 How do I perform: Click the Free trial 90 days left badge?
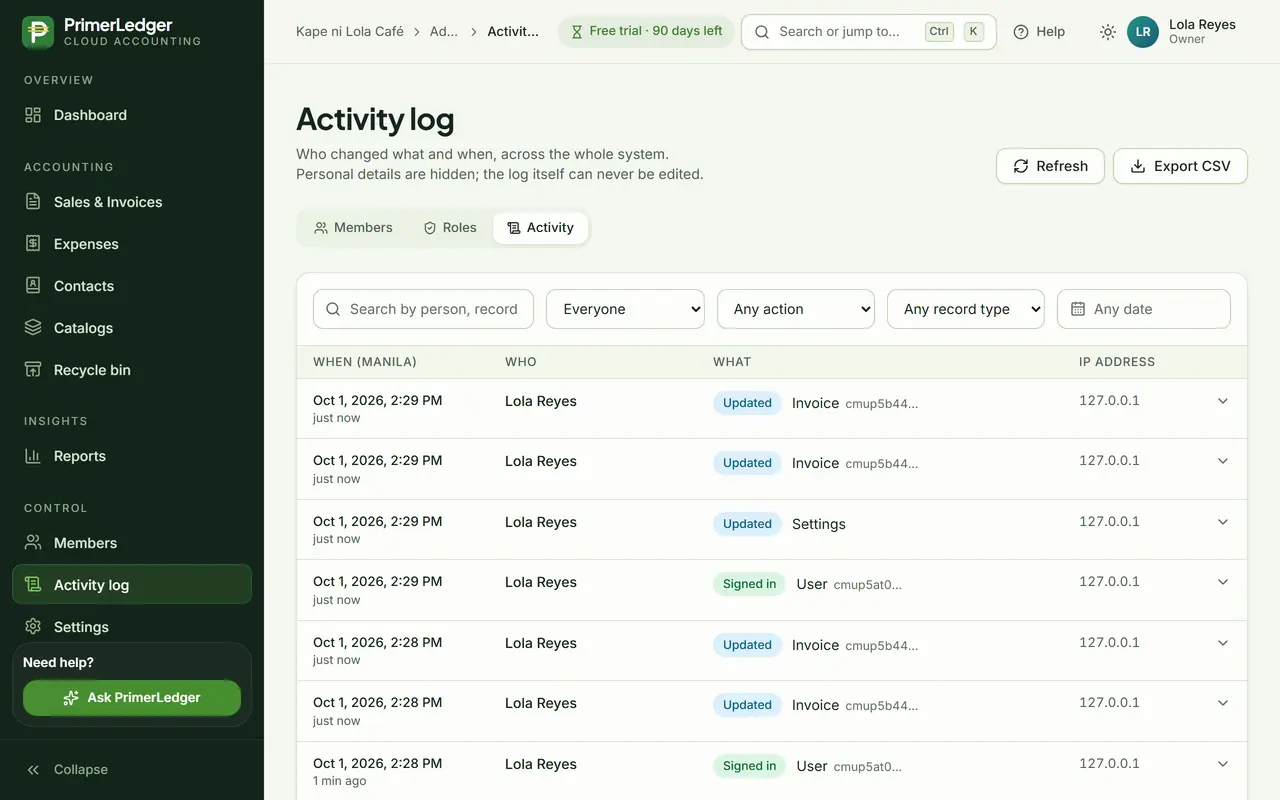point(646,32)
